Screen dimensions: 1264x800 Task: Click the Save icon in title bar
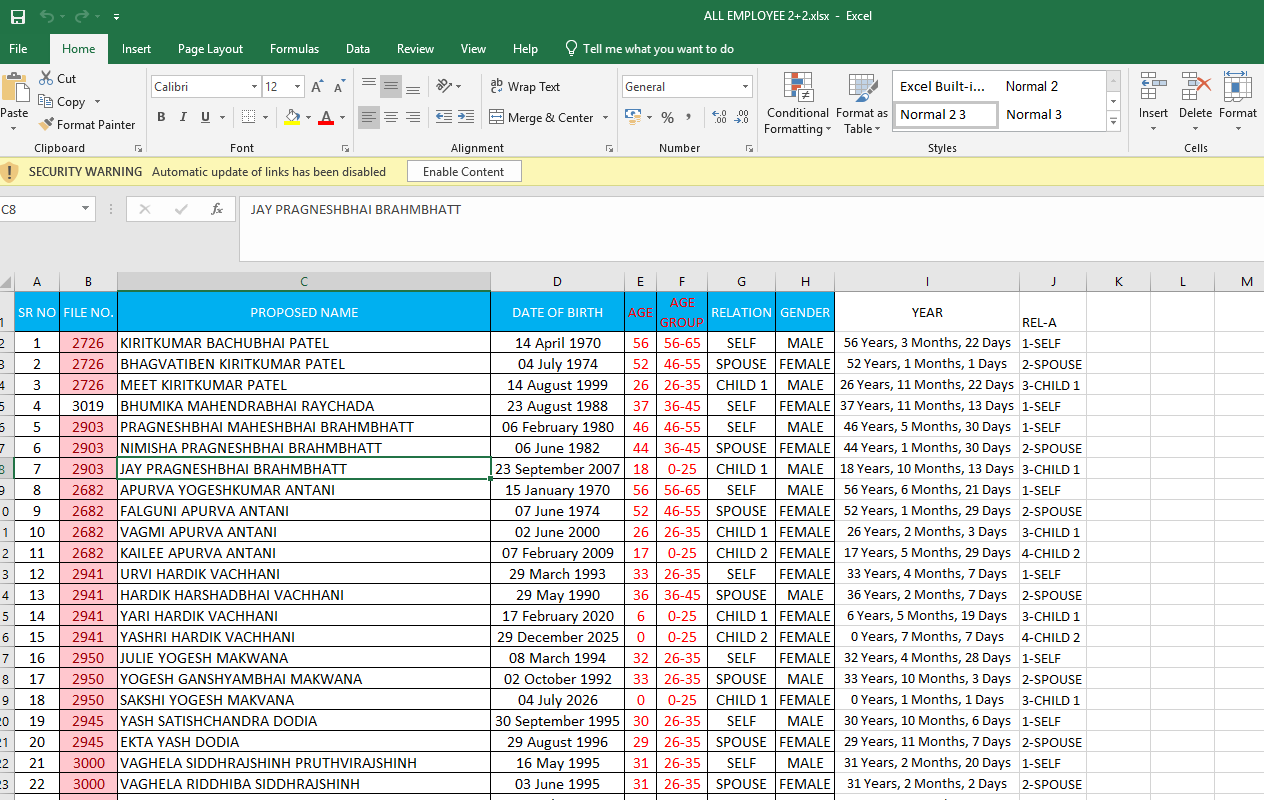click(18, 17)
